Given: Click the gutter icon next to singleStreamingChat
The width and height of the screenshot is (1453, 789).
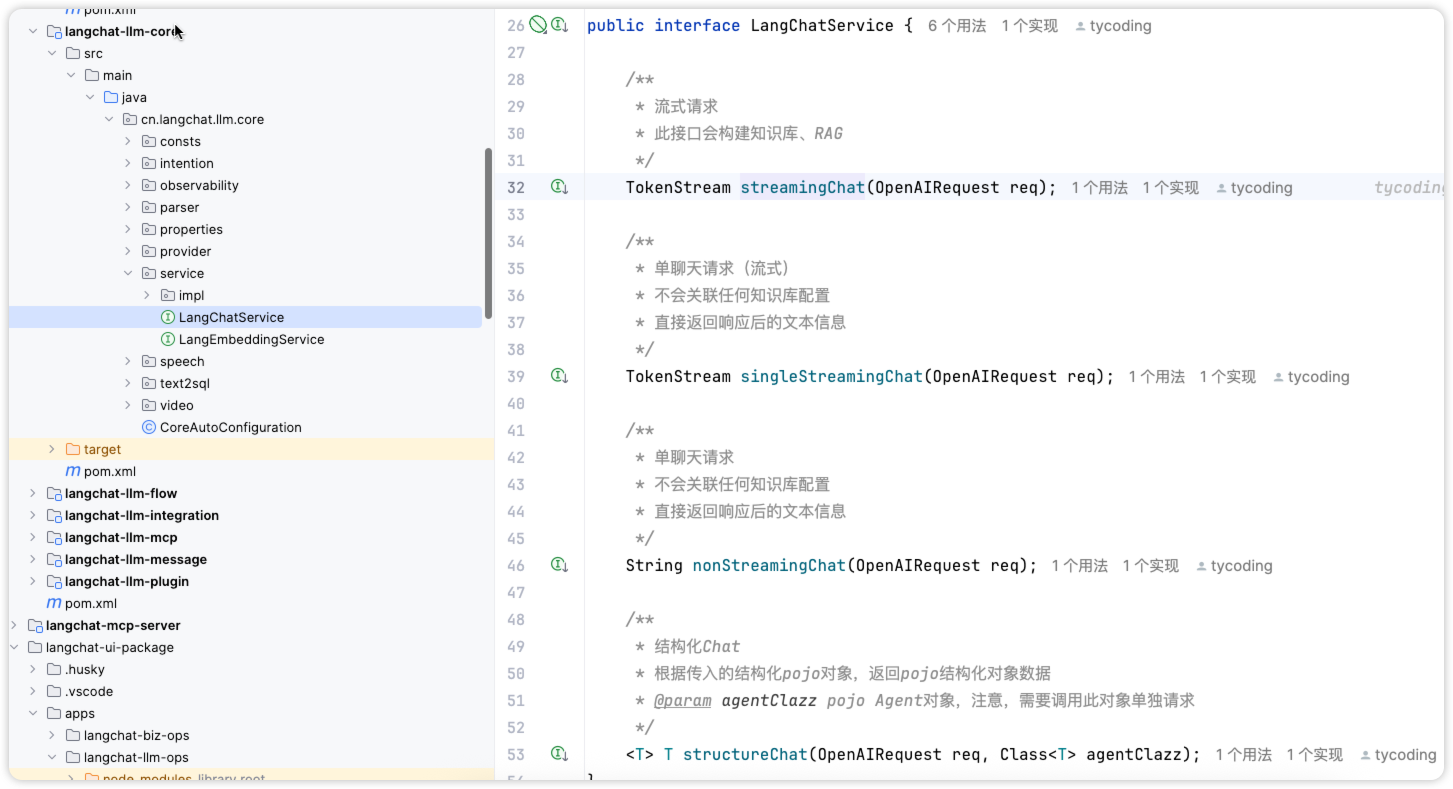Looking at the screenshot, I should click(560, 375).
